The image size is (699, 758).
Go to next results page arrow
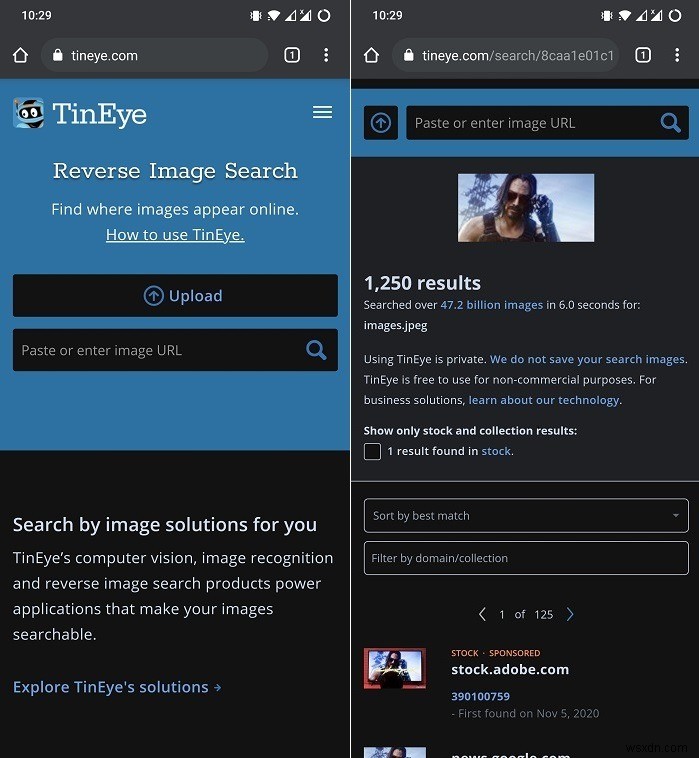tap(570, 614)
